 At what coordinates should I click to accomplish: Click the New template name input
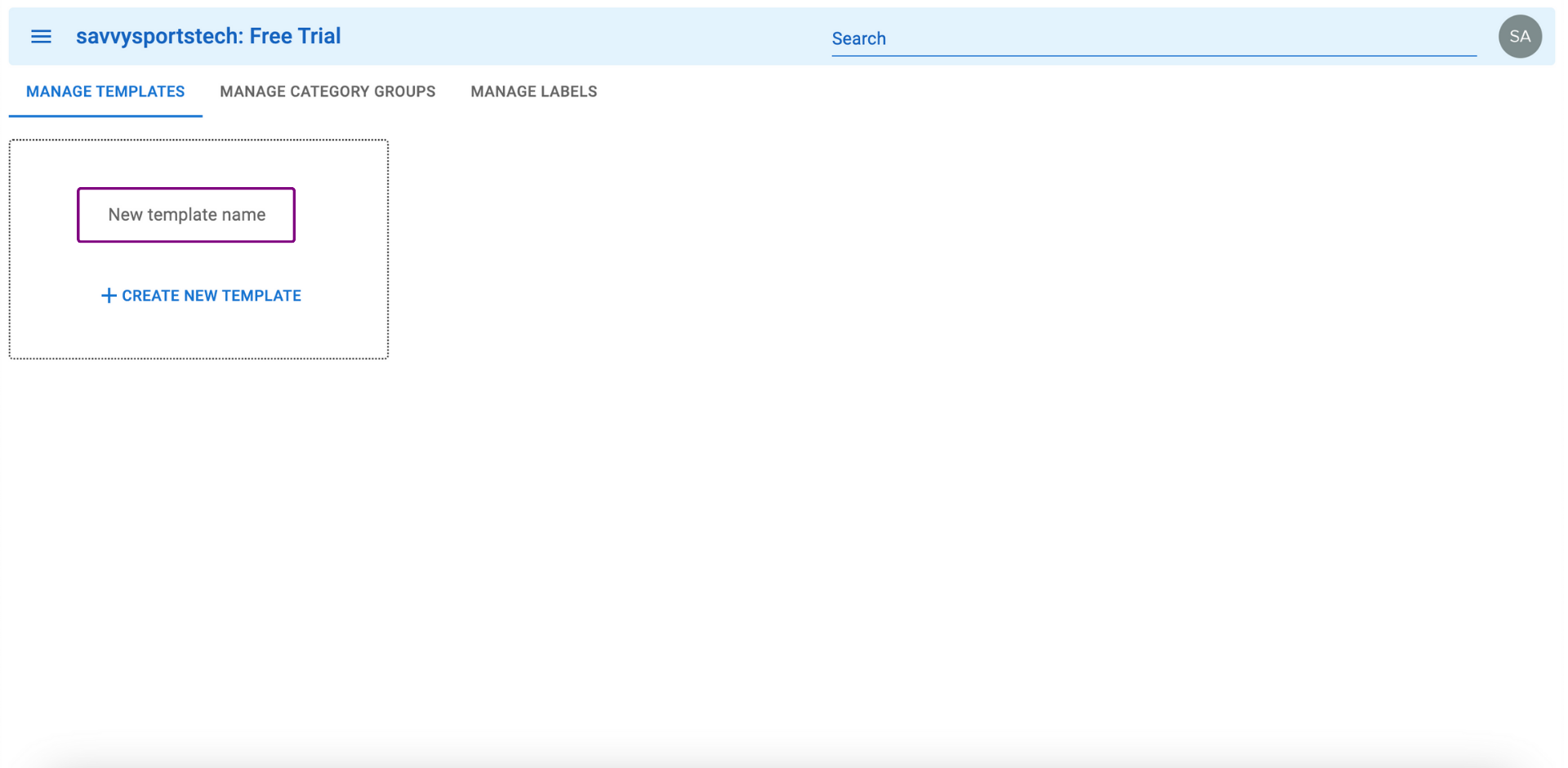[x=186, y=215]
